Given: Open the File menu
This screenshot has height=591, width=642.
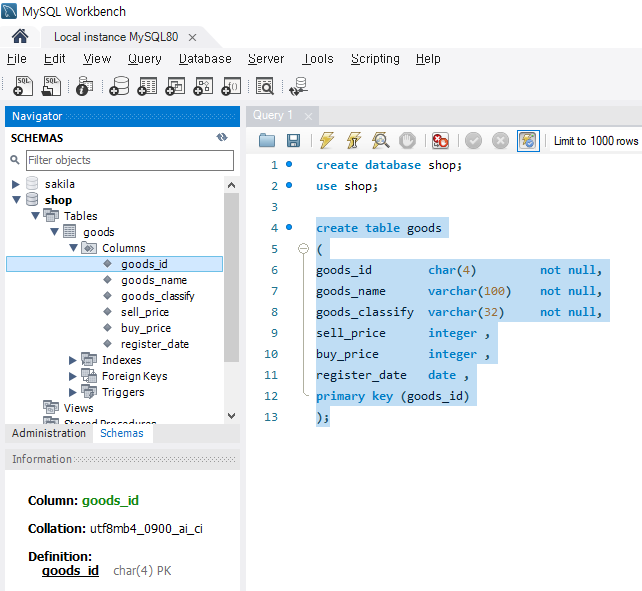Looking at the screenshot, I should pos(17,59).
